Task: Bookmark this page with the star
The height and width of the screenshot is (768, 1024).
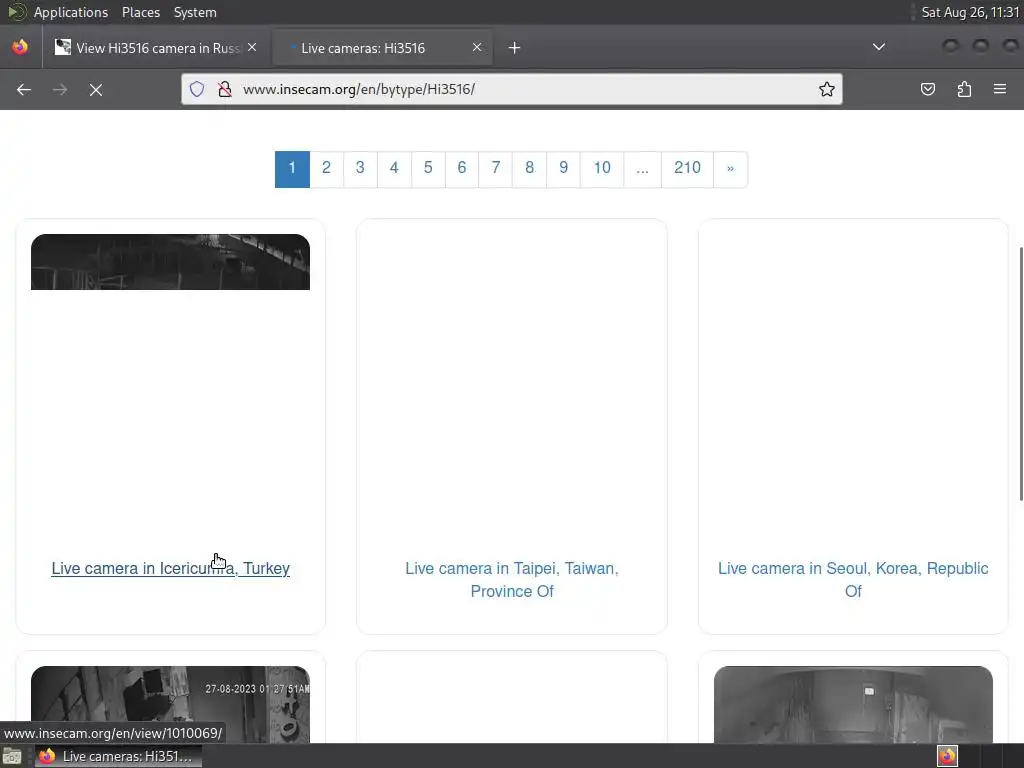Action: coord(826,89)
